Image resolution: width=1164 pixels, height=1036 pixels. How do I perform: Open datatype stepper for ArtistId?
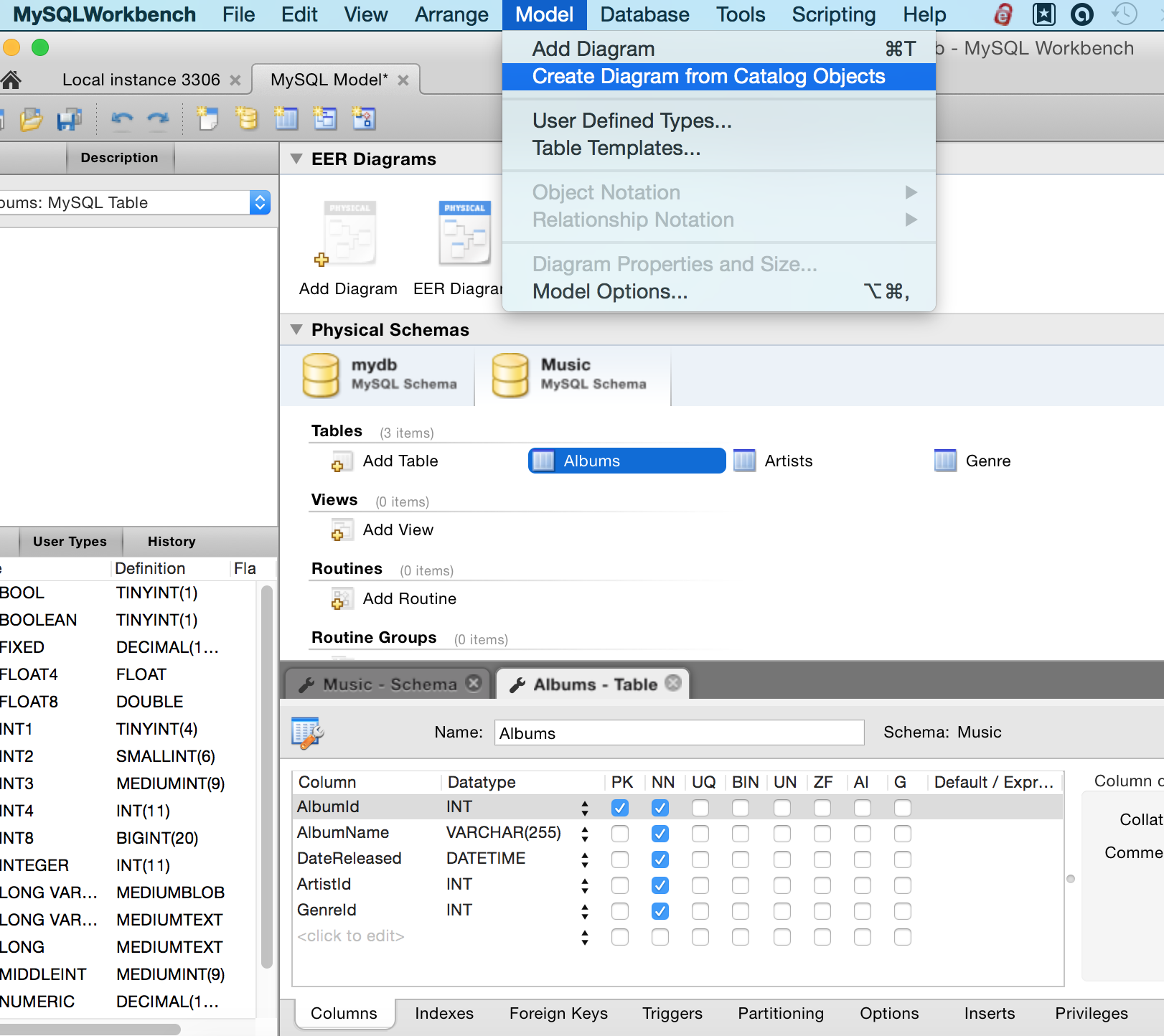(x=585, y=885)
